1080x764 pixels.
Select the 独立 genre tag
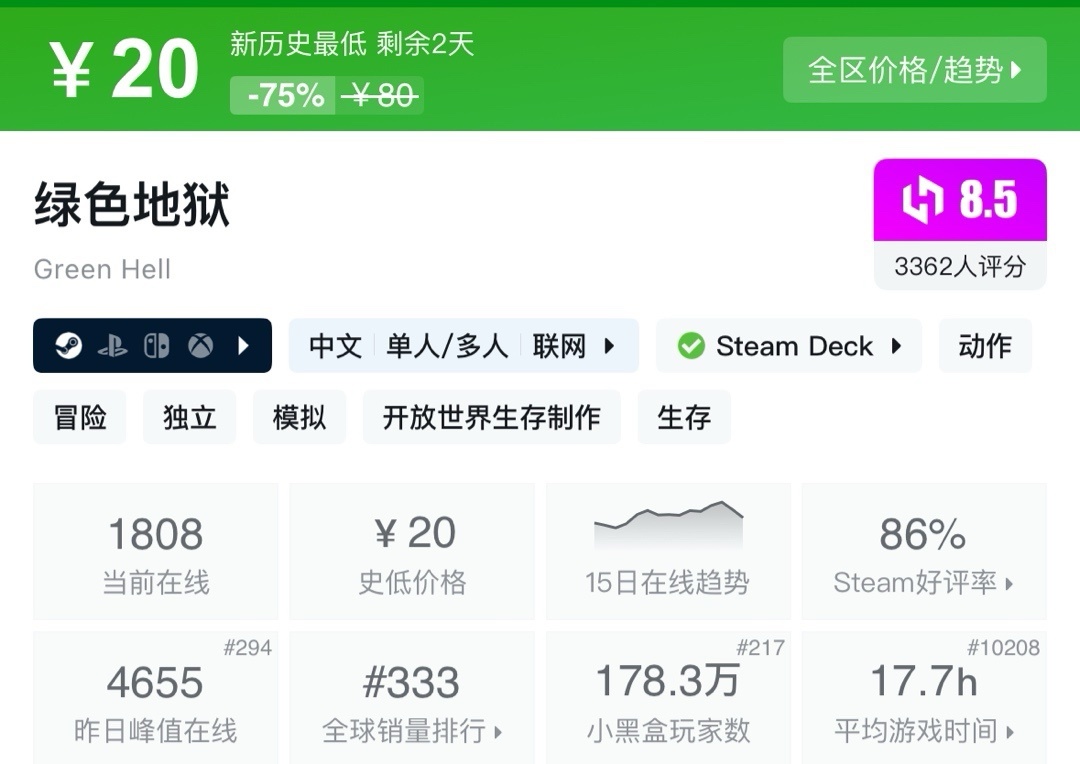[x=190, y=417]
